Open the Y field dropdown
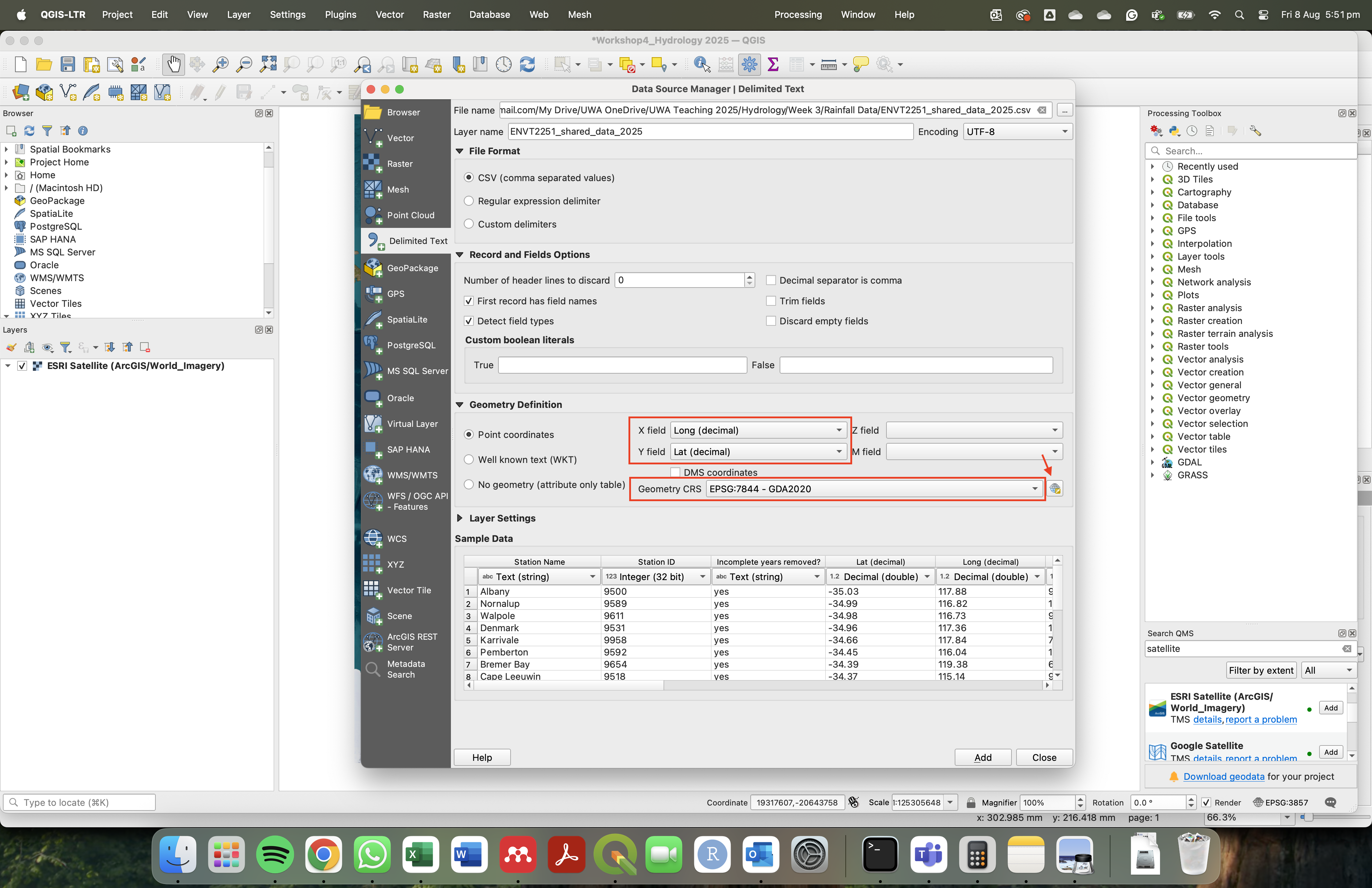The width and height of the screenshot is (1372, 888). pos(758,452)
